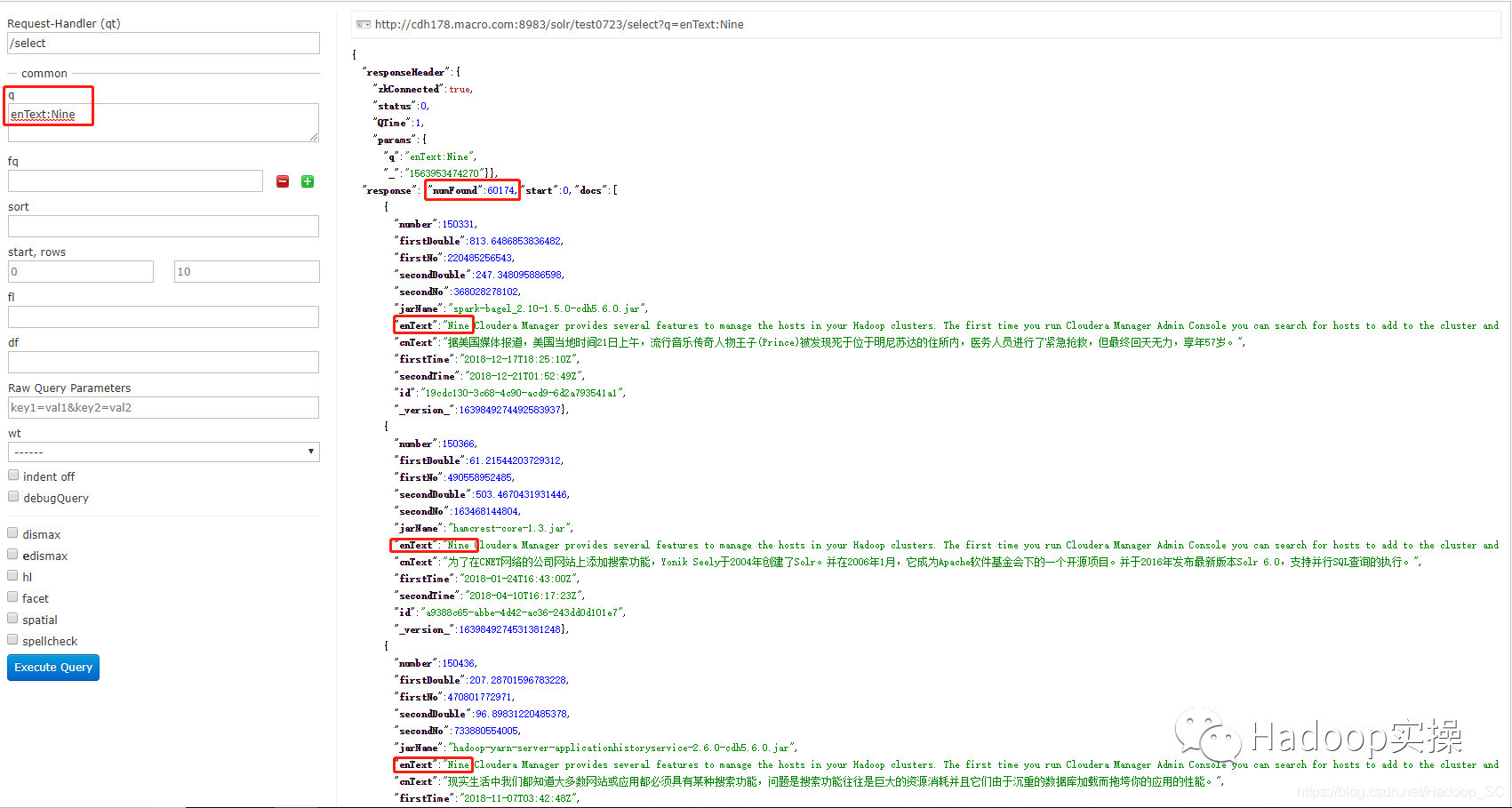
Task: Select firstNo value 490558952485
Action: coord(480,477)
